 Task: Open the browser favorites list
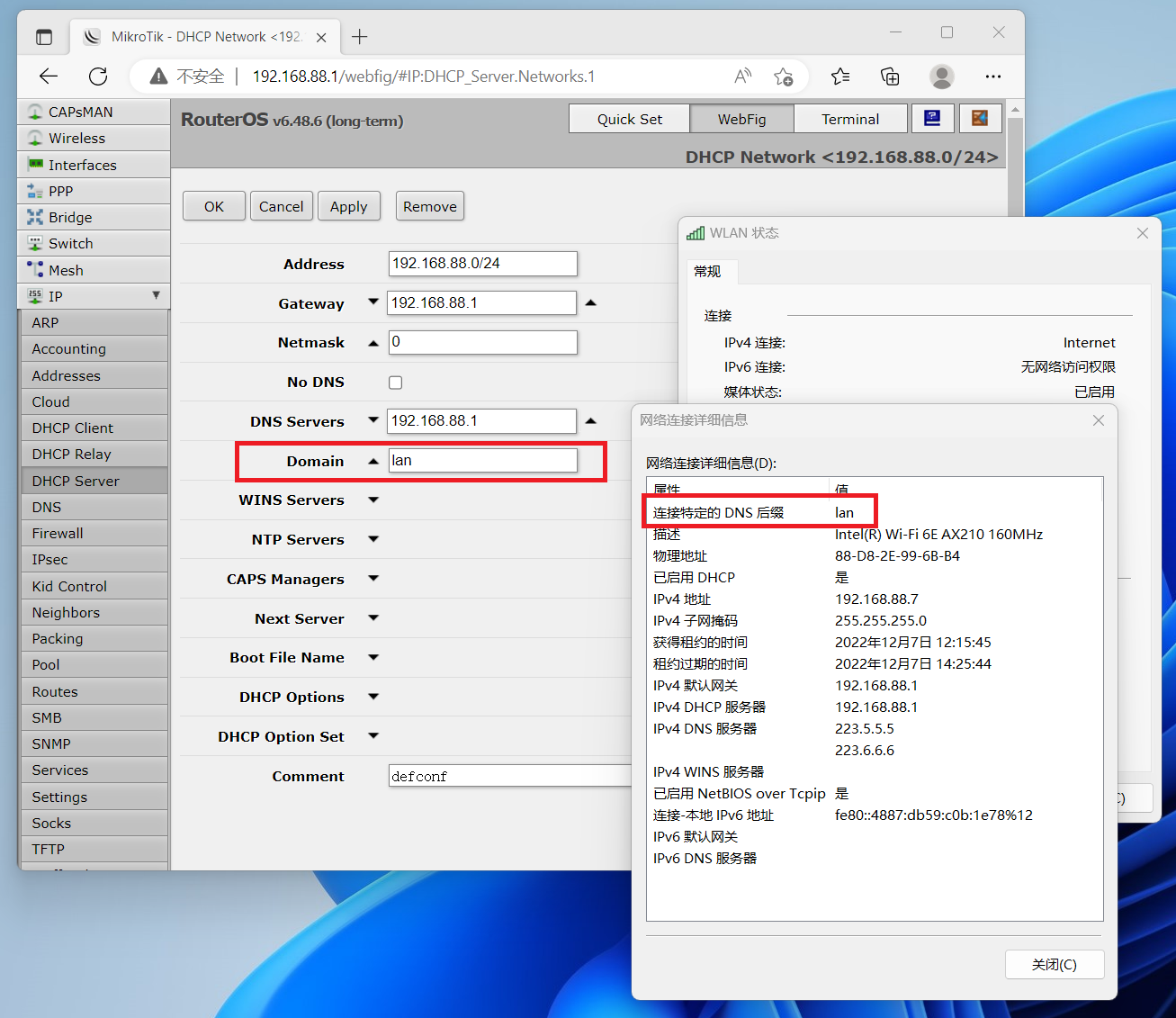click(x=840, y=77)
